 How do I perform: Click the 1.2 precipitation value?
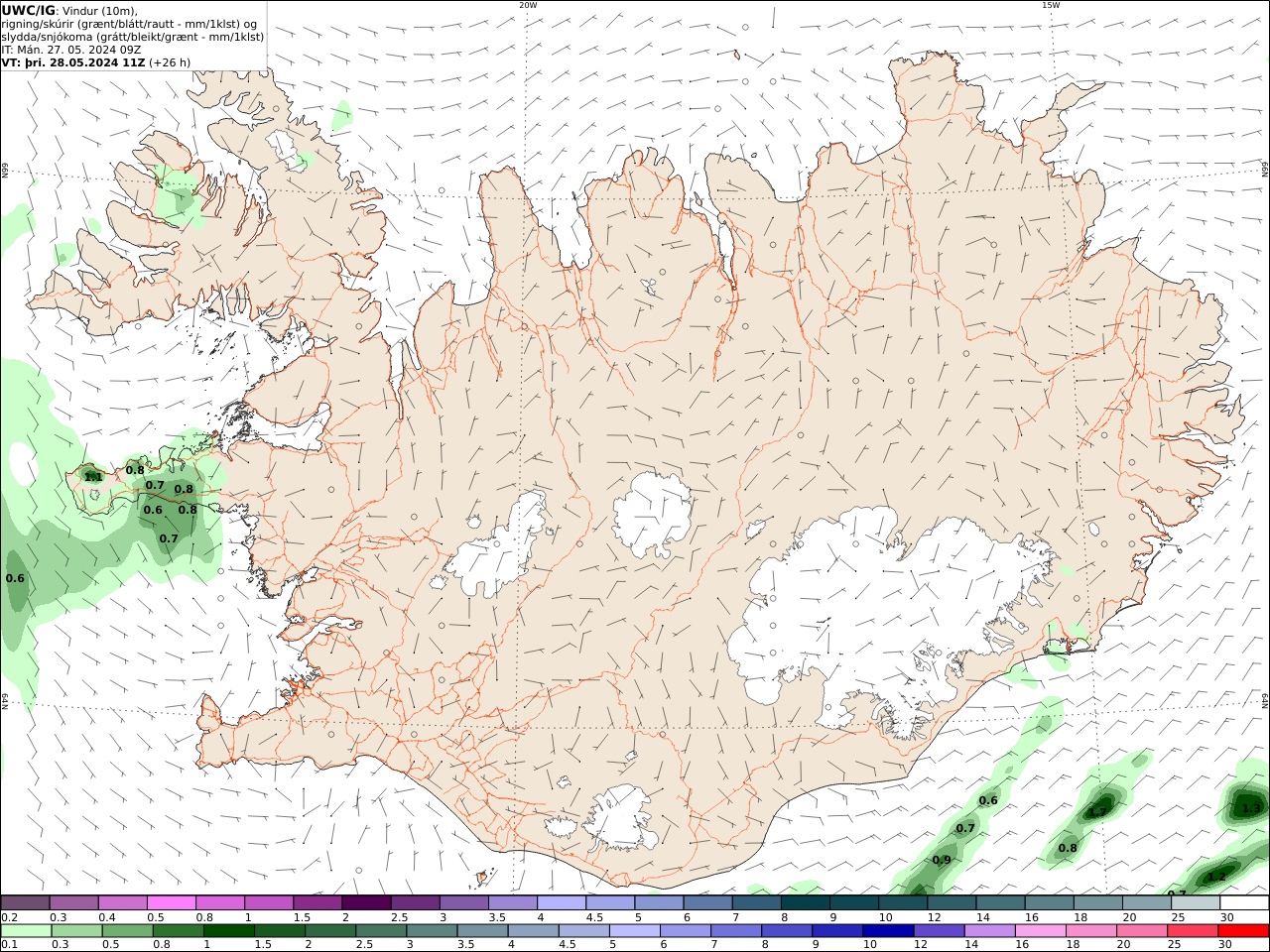[1215, 876]
